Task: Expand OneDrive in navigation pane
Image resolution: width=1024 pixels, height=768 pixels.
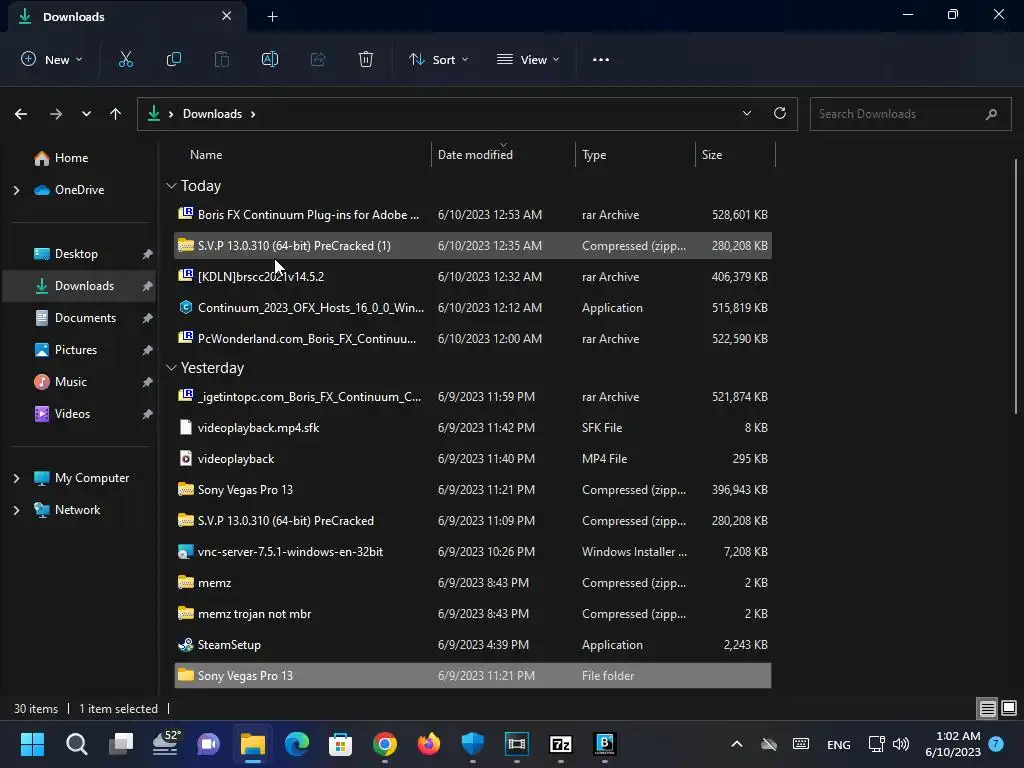Action: tap(16, 190)
